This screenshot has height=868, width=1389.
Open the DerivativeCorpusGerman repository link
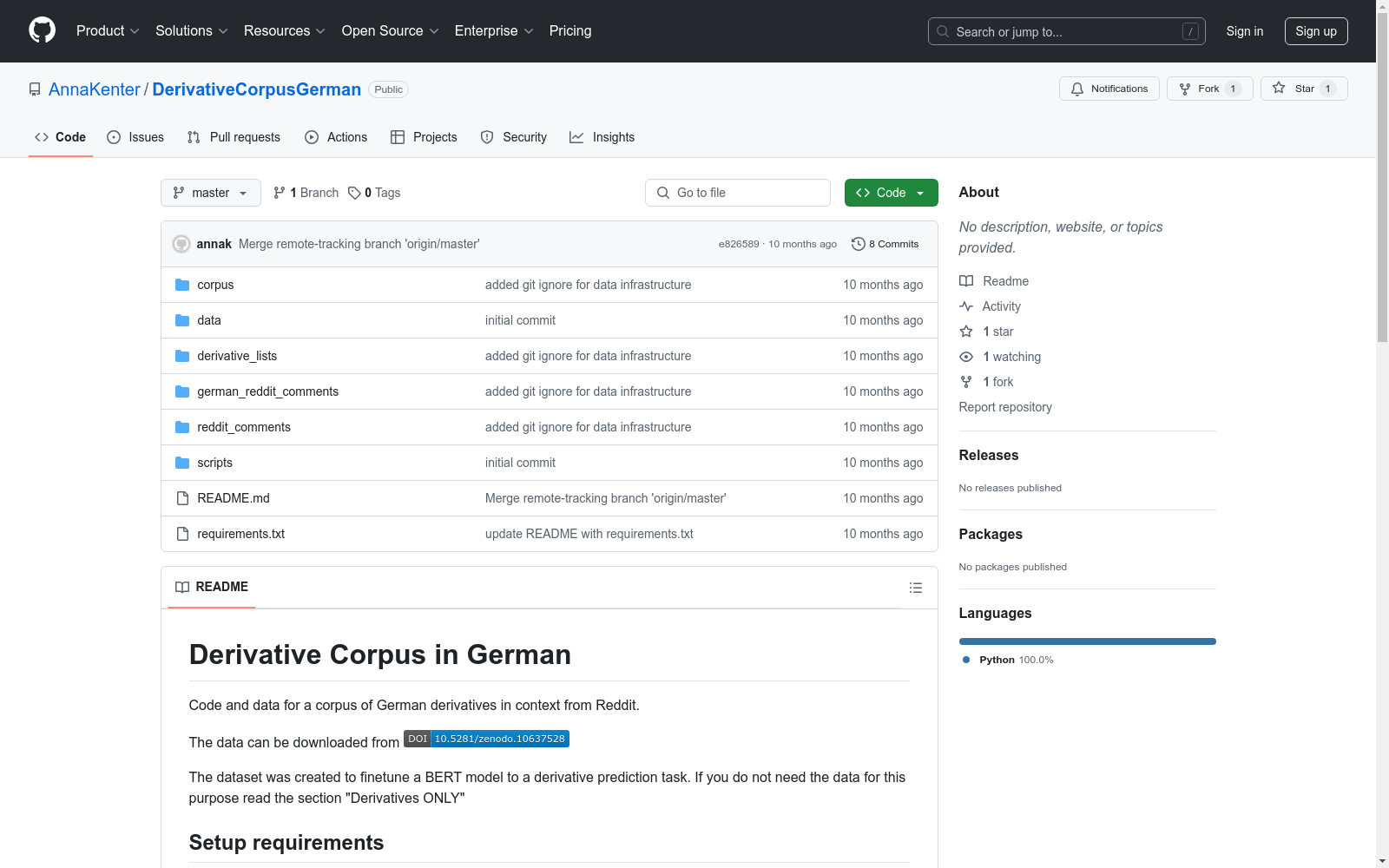[x=257, y=89]
